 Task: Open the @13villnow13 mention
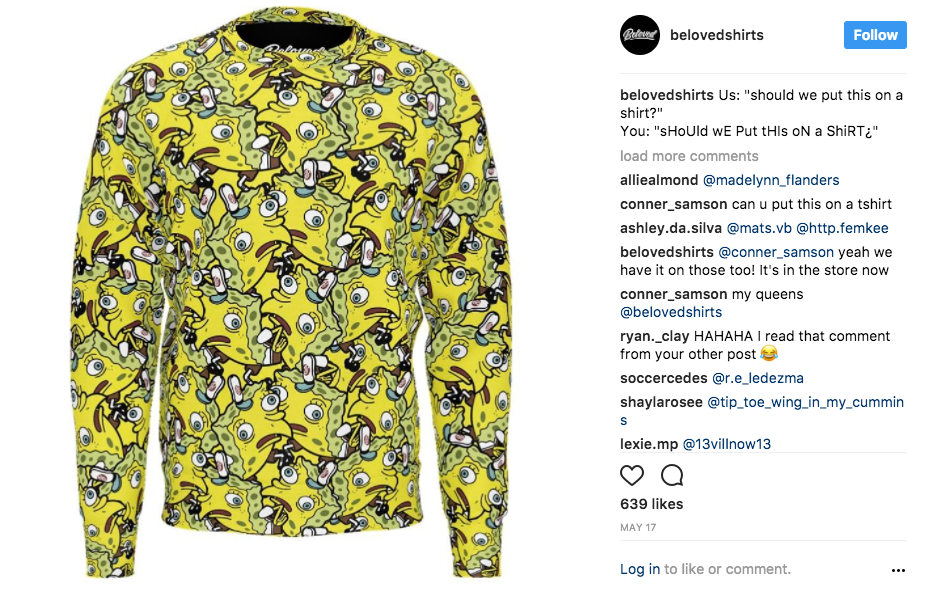pos(727,444)
